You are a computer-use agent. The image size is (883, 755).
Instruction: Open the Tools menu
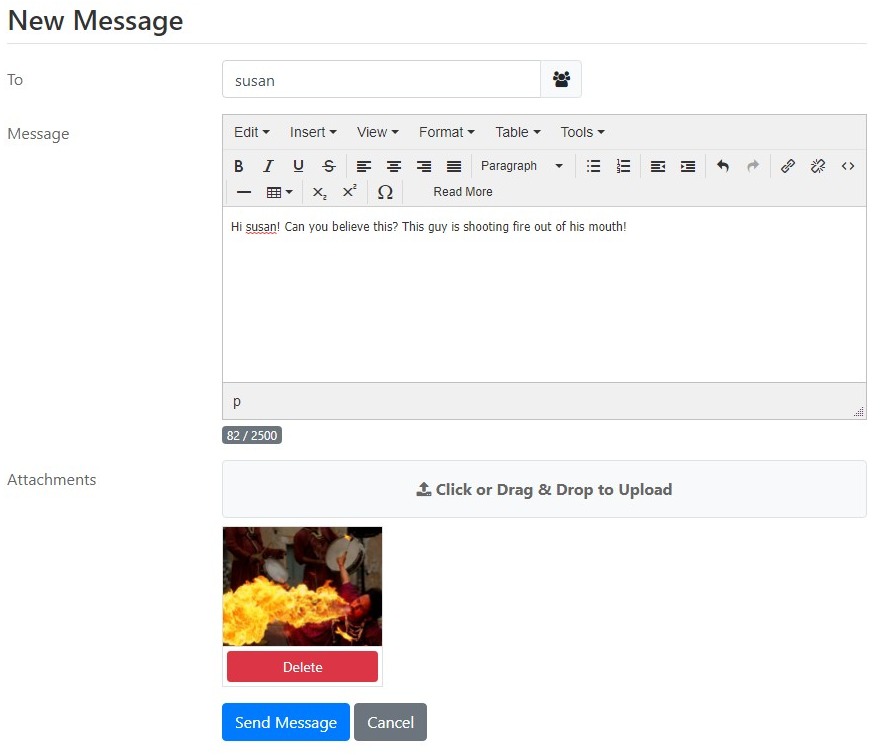582,132
